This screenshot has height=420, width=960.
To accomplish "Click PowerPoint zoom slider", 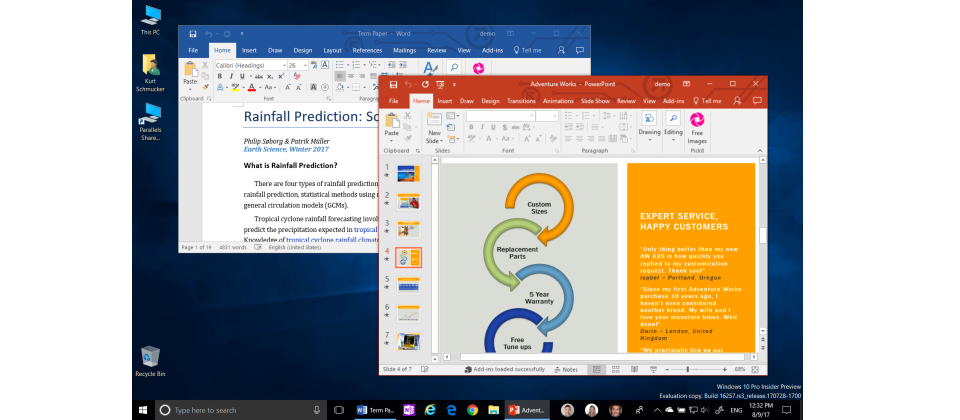I will (x=698, y=369).
